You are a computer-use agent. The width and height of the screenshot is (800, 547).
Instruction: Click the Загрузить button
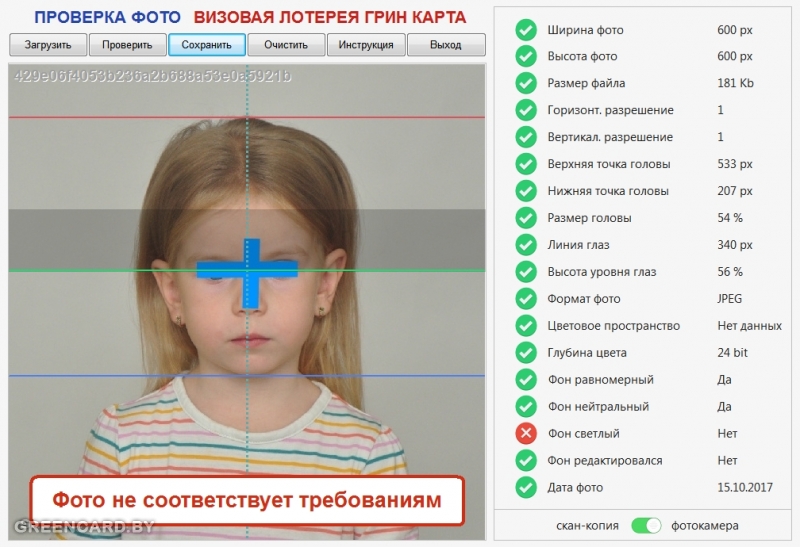click(48, 45)
